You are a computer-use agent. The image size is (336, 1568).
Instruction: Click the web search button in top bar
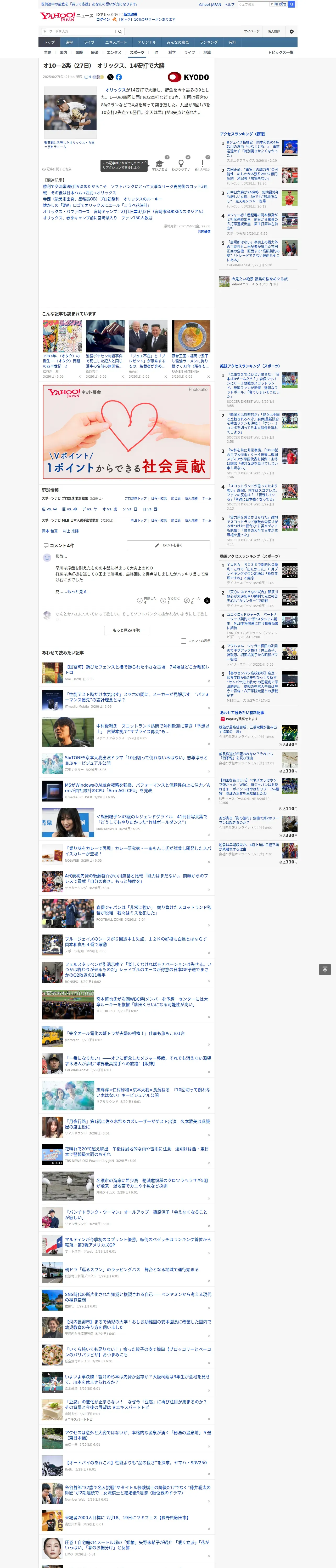(292, 4)
